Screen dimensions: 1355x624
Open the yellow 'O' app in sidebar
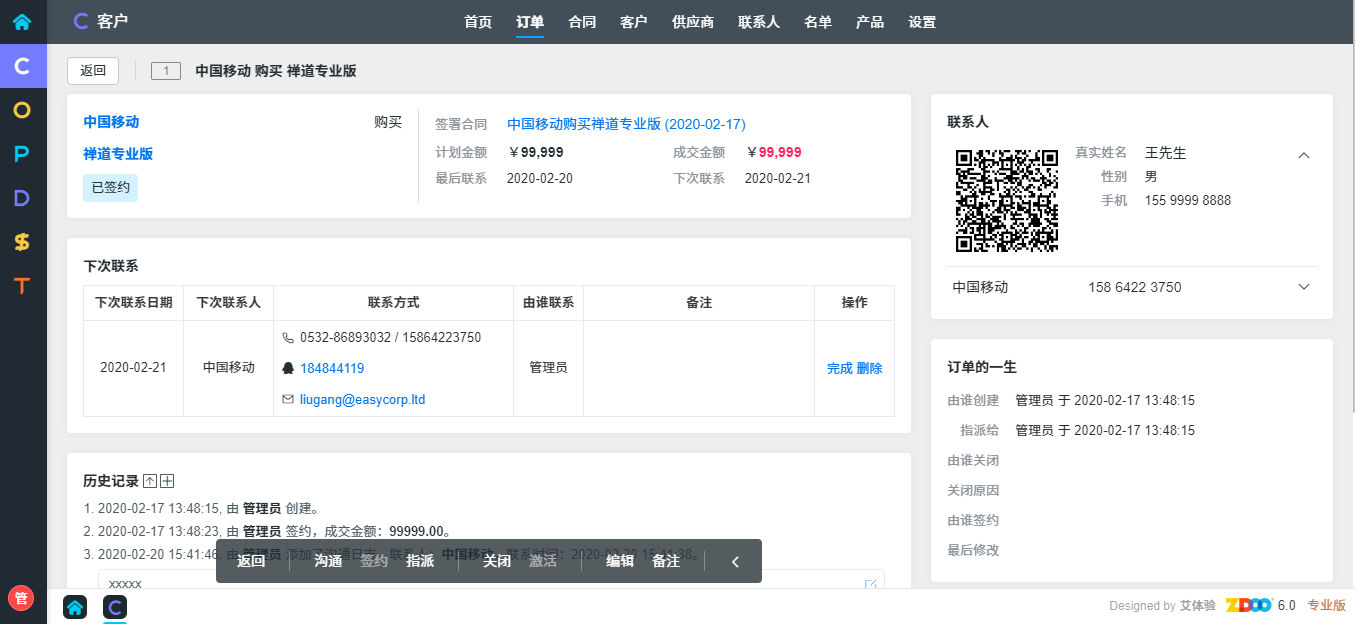pos(22,110)
